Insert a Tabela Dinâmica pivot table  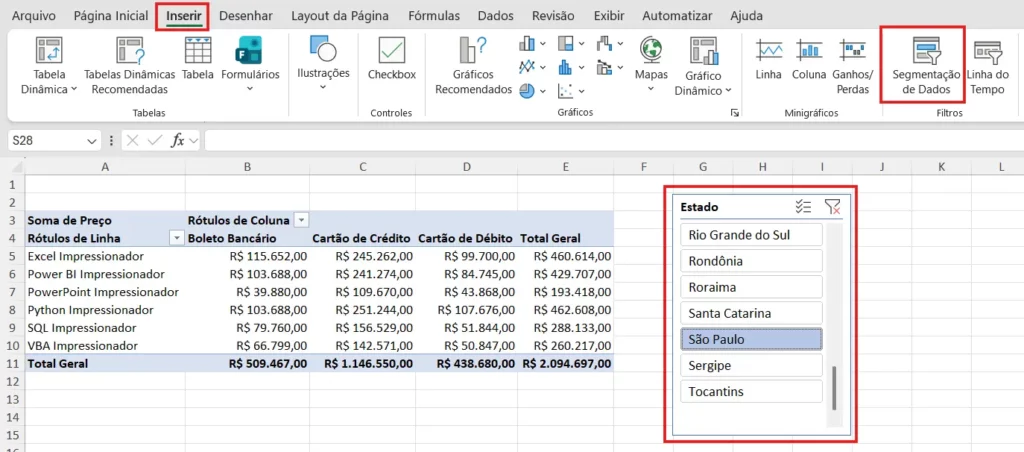(x=49, y=65)
